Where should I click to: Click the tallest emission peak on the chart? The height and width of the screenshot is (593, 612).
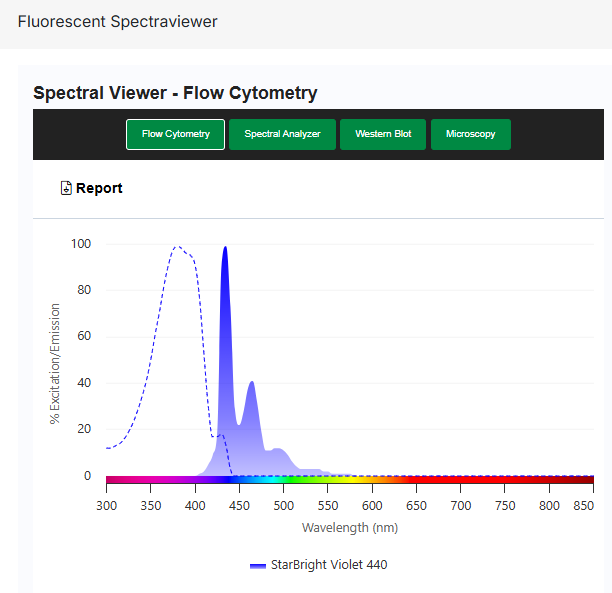[x=225, y=249]
